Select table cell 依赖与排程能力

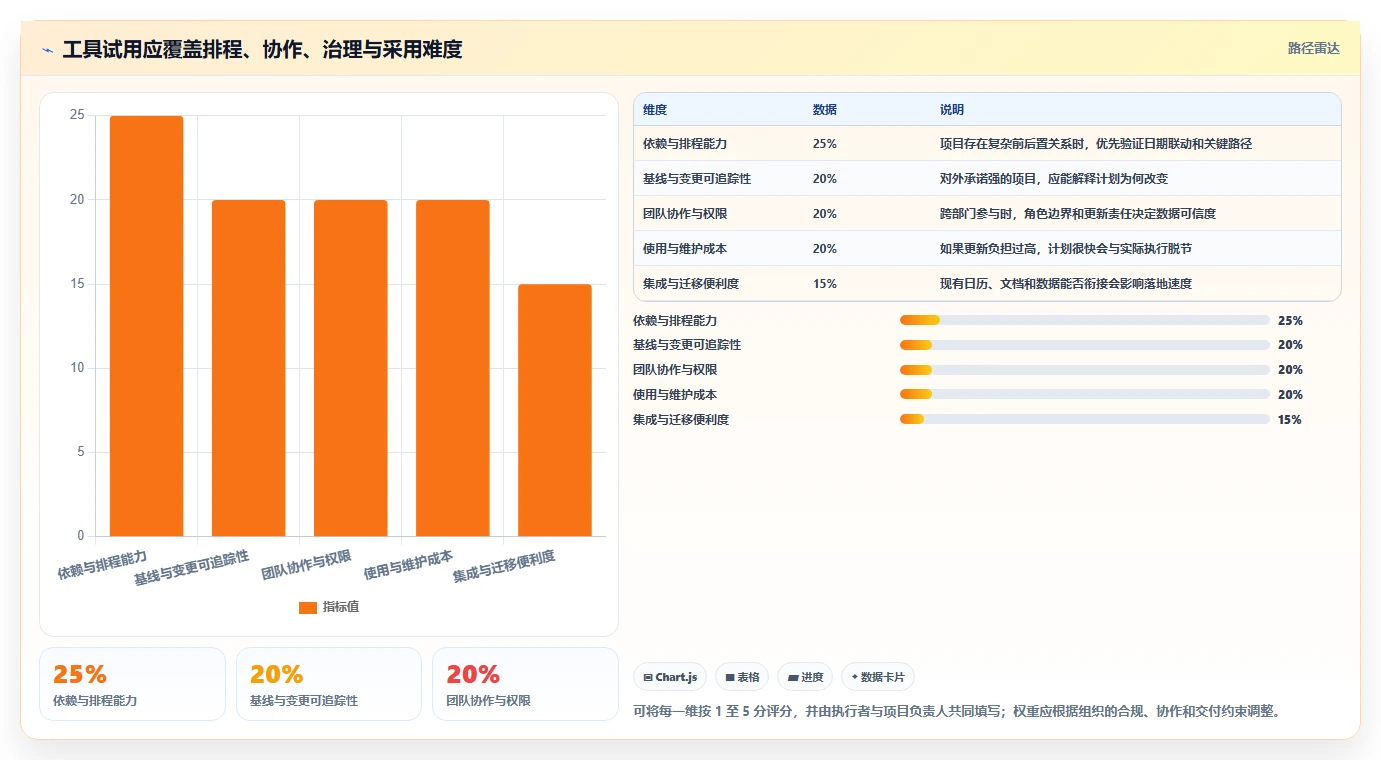tap(685, 144)
